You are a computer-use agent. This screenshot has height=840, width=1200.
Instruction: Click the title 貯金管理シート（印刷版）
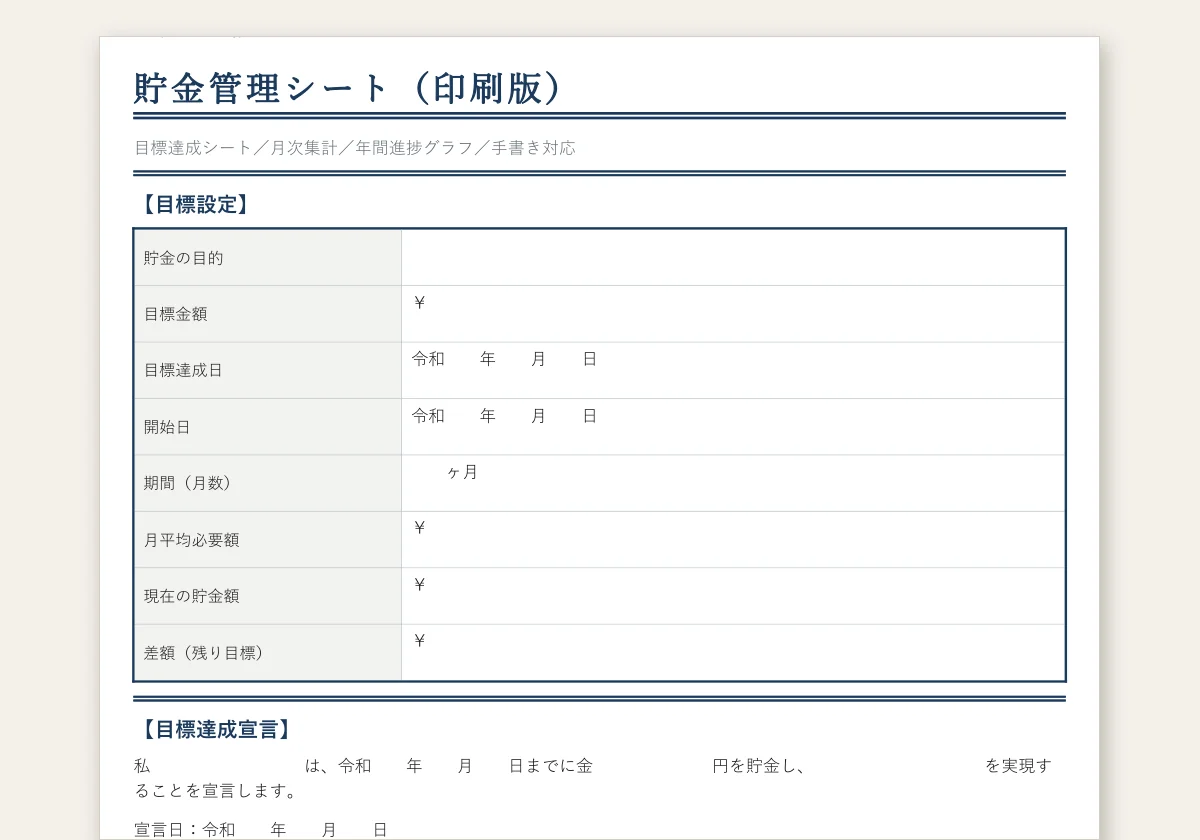tap(351, 88)
